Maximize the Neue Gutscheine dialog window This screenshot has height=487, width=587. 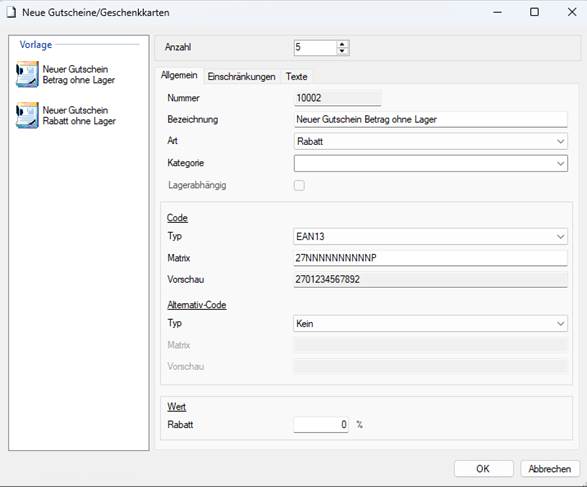click(x=534, y=12)
